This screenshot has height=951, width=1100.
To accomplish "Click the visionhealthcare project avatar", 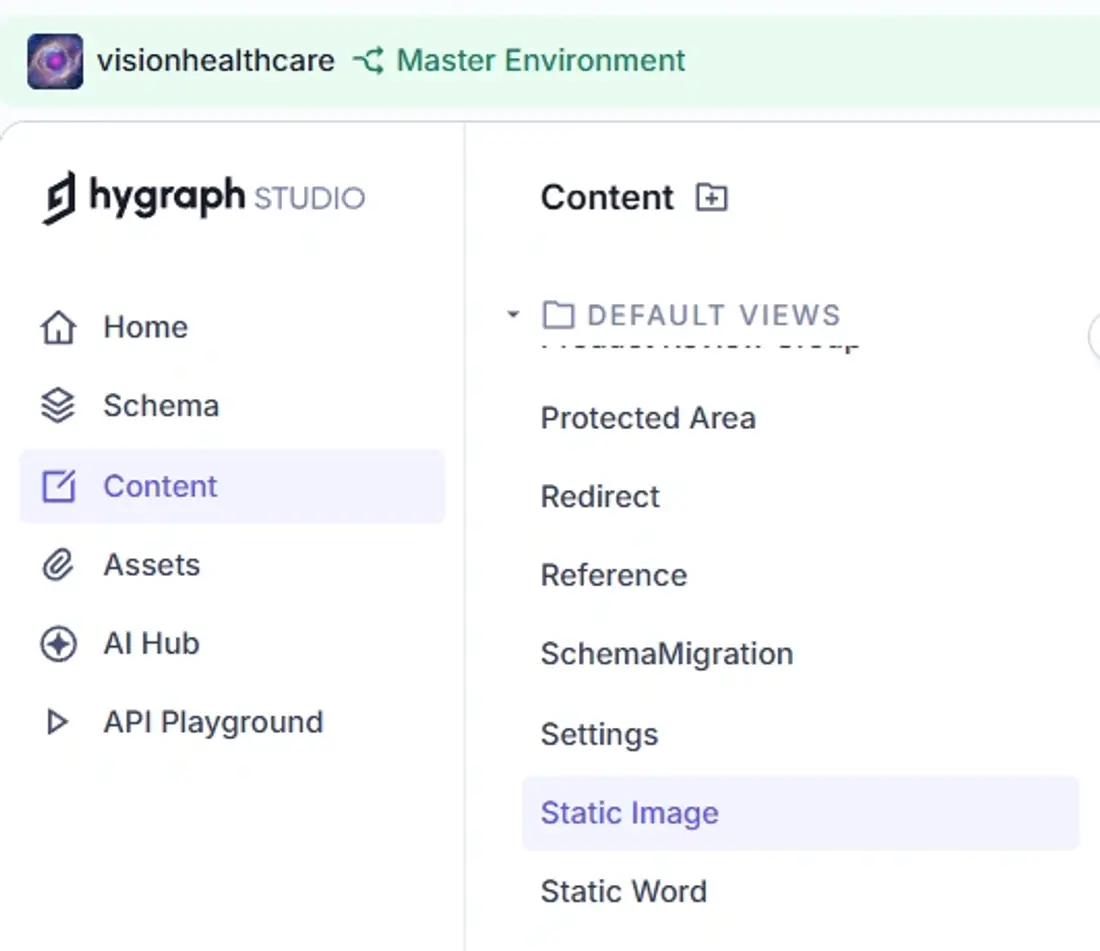I will [x=55, y=61].
